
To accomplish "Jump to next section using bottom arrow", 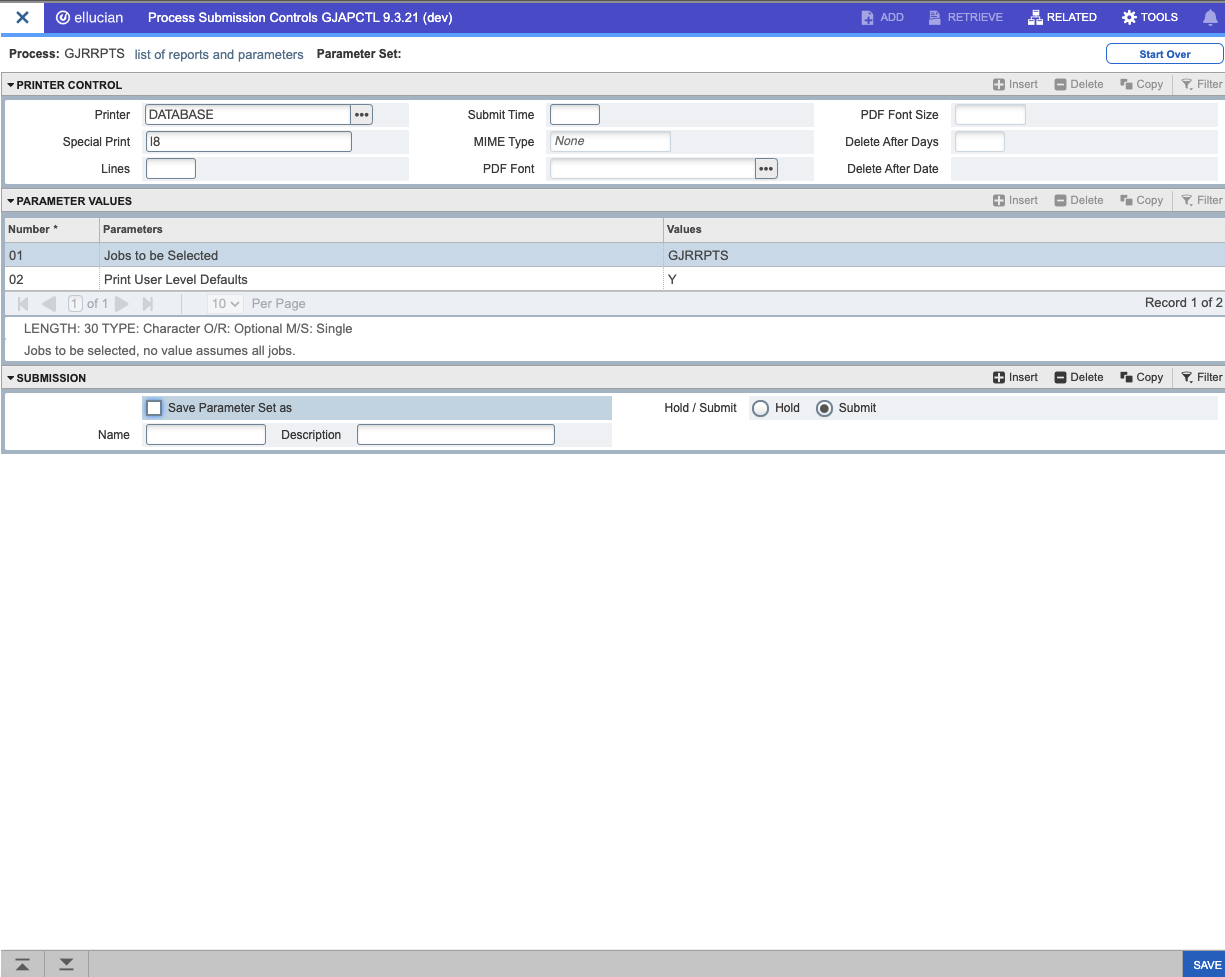I will point(66,964).
